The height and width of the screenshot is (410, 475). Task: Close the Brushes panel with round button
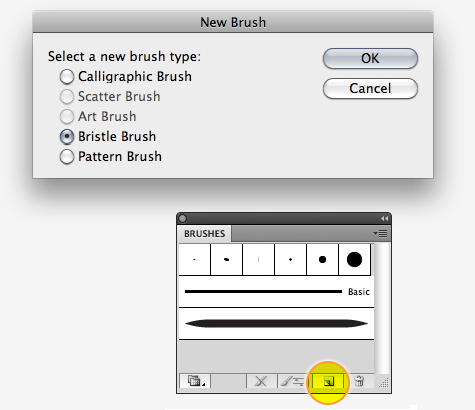tap(183, 218)
